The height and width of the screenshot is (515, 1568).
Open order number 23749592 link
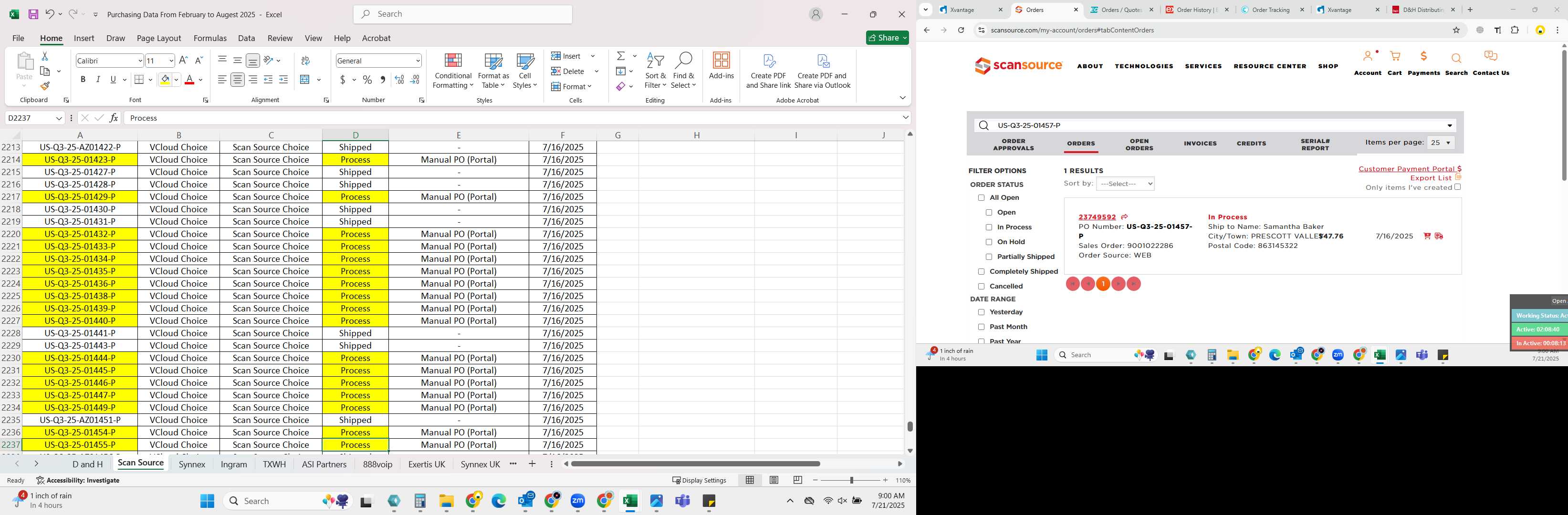(x=1097, y=217)
